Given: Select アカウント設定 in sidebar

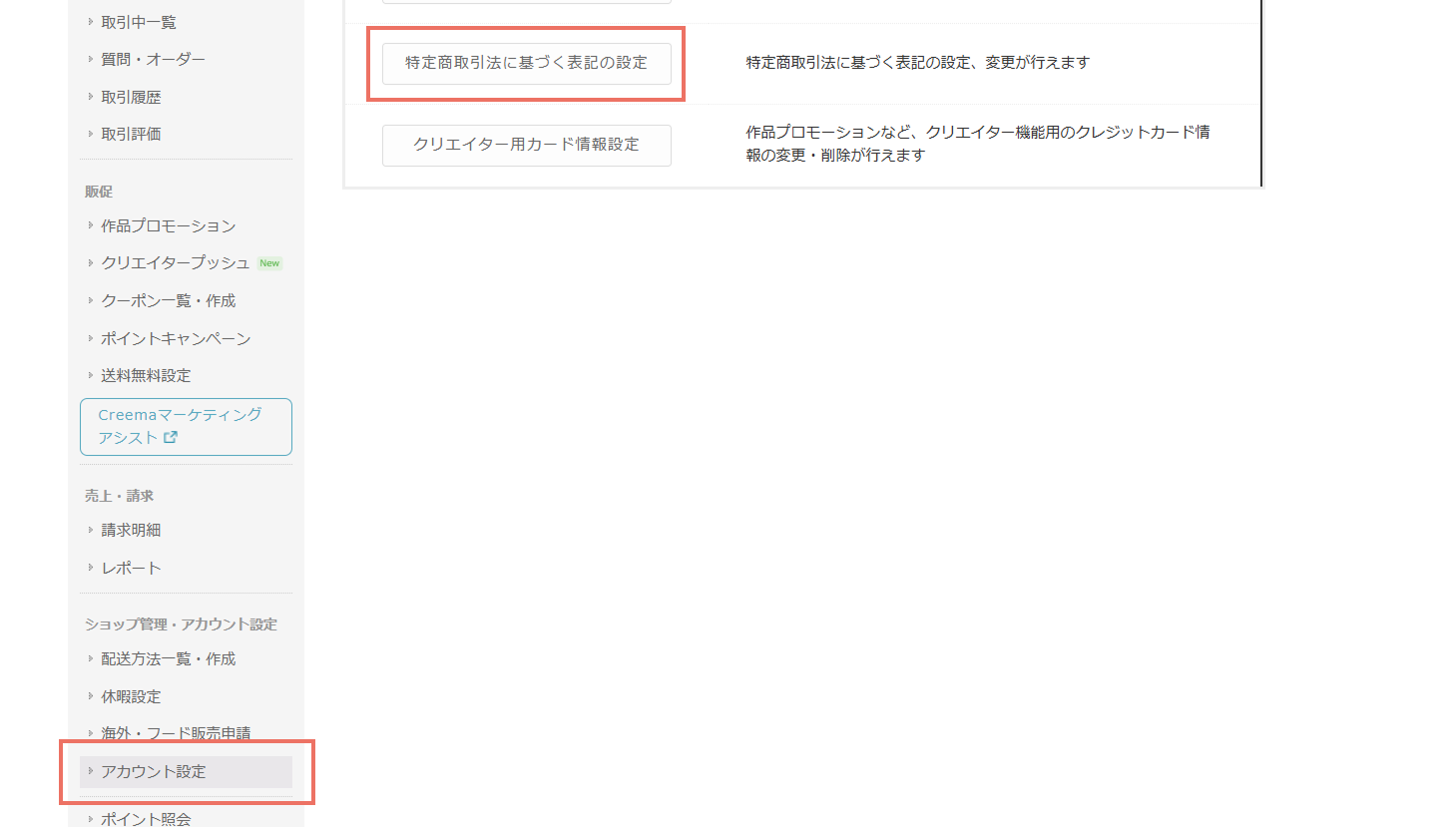Looking at the screenshot, I should click(153, 772).
